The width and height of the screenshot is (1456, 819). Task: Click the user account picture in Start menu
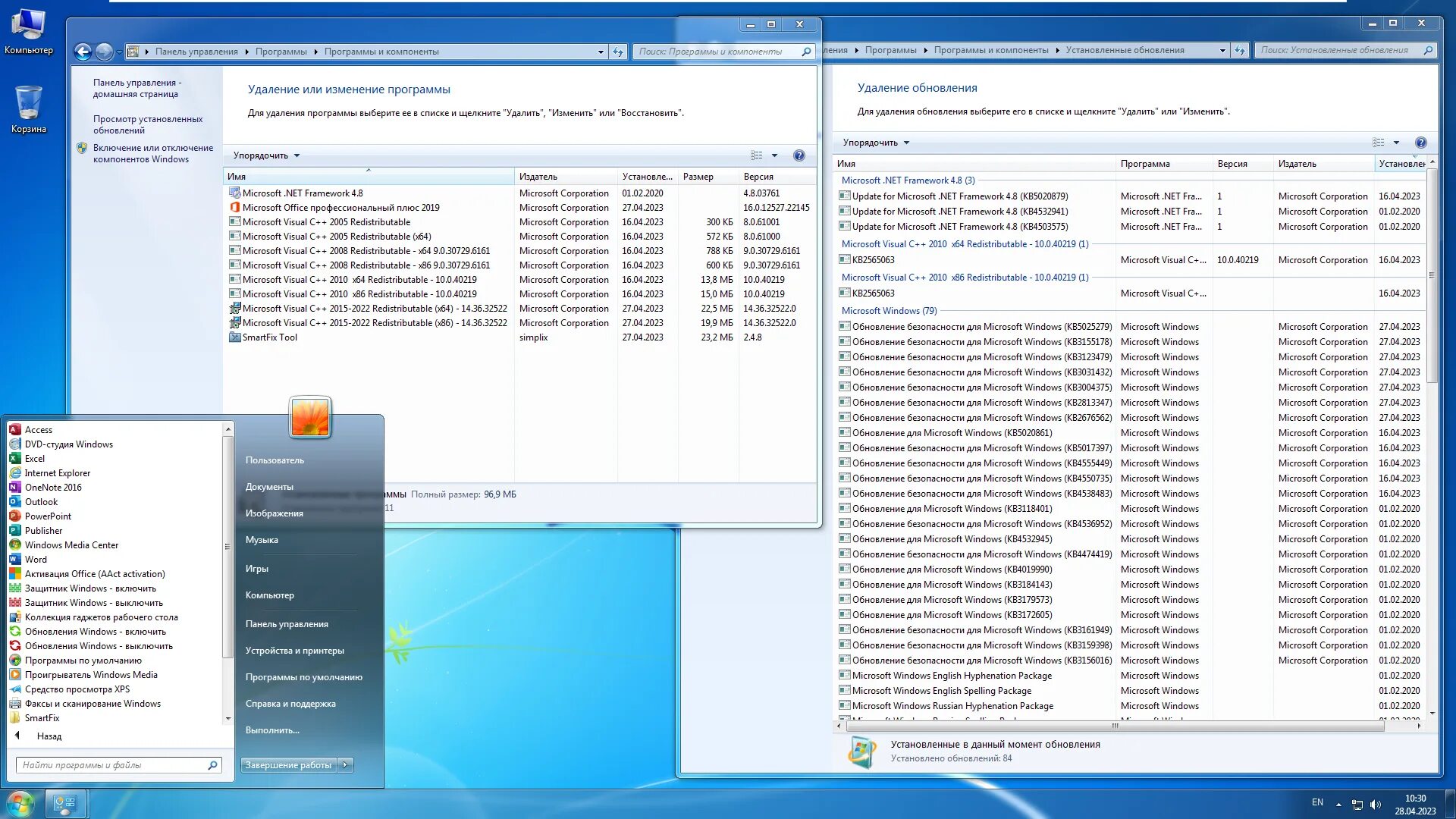[310, 417]
